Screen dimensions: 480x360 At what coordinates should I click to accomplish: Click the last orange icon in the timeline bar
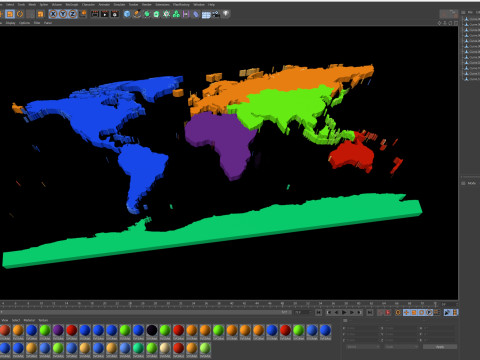point(455,312)
